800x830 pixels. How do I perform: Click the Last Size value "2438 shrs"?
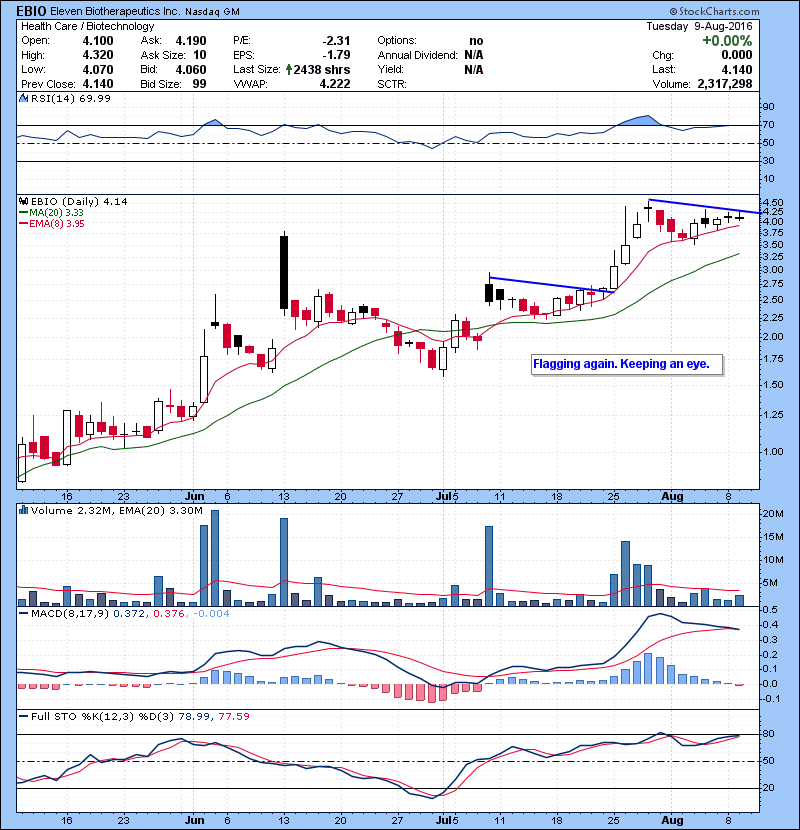coord(322,69)
